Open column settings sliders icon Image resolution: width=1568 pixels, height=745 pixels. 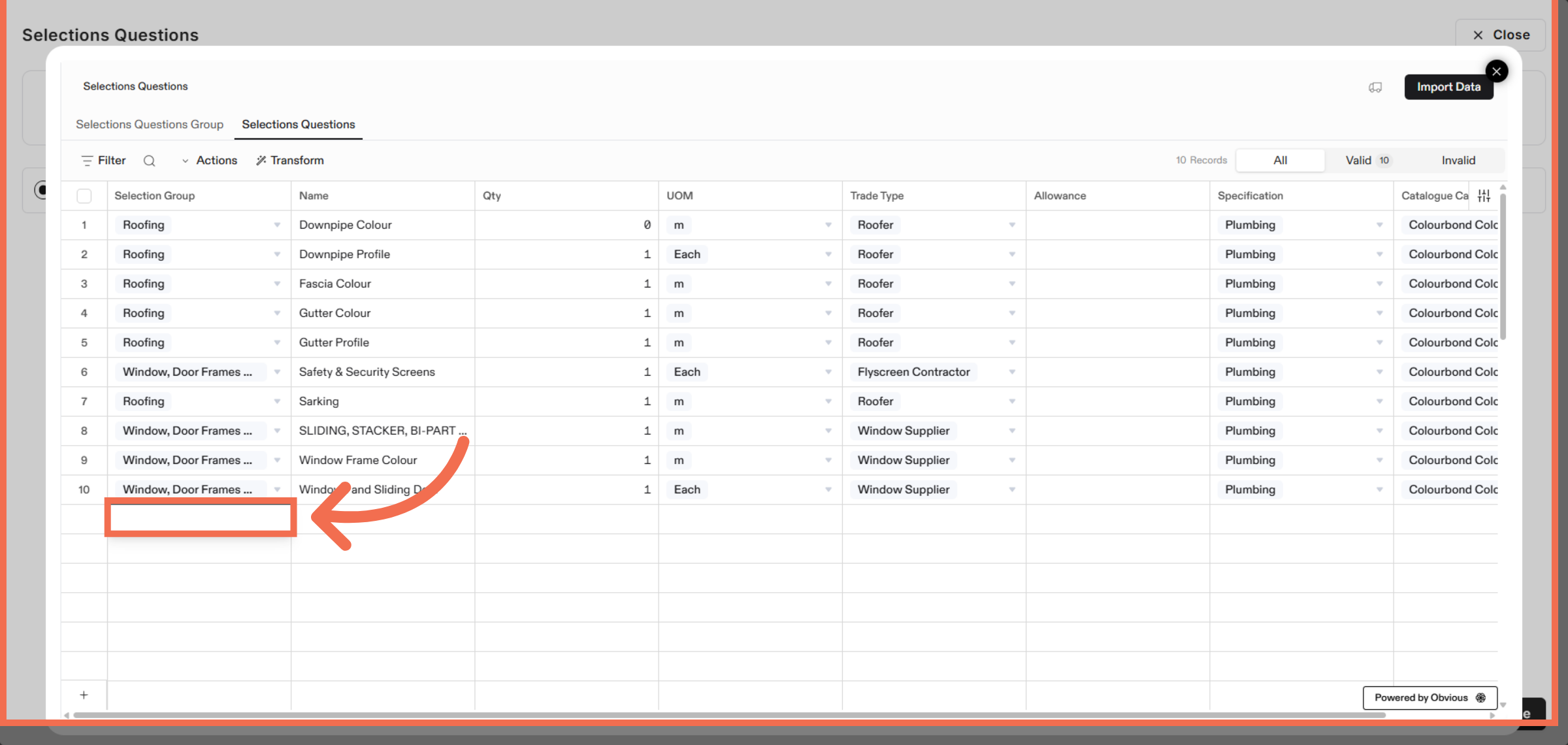[x=1484, y=195]
